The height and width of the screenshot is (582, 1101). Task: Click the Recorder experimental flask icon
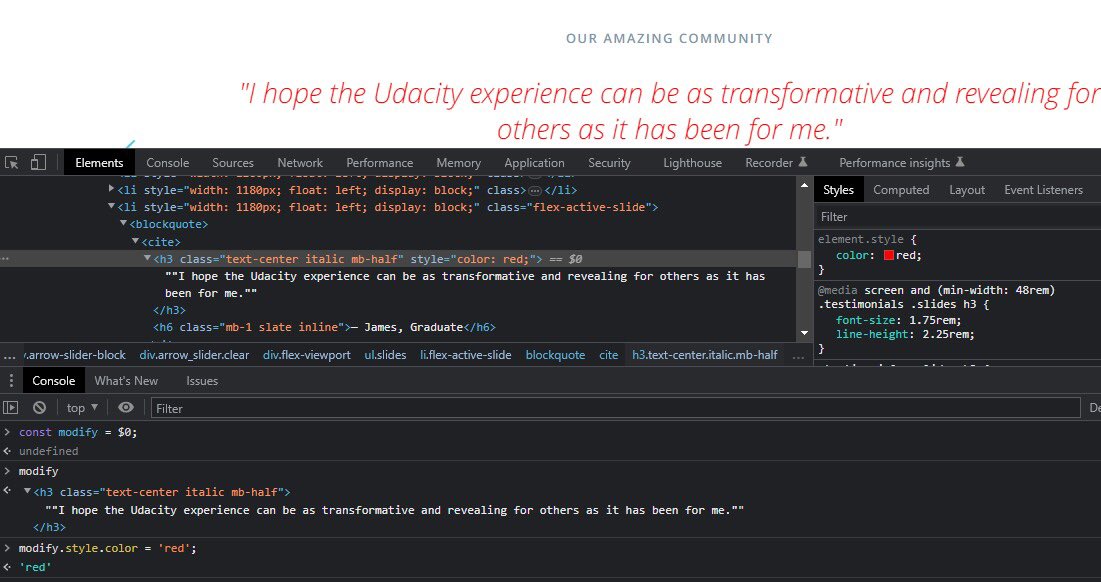pos(803,162)
